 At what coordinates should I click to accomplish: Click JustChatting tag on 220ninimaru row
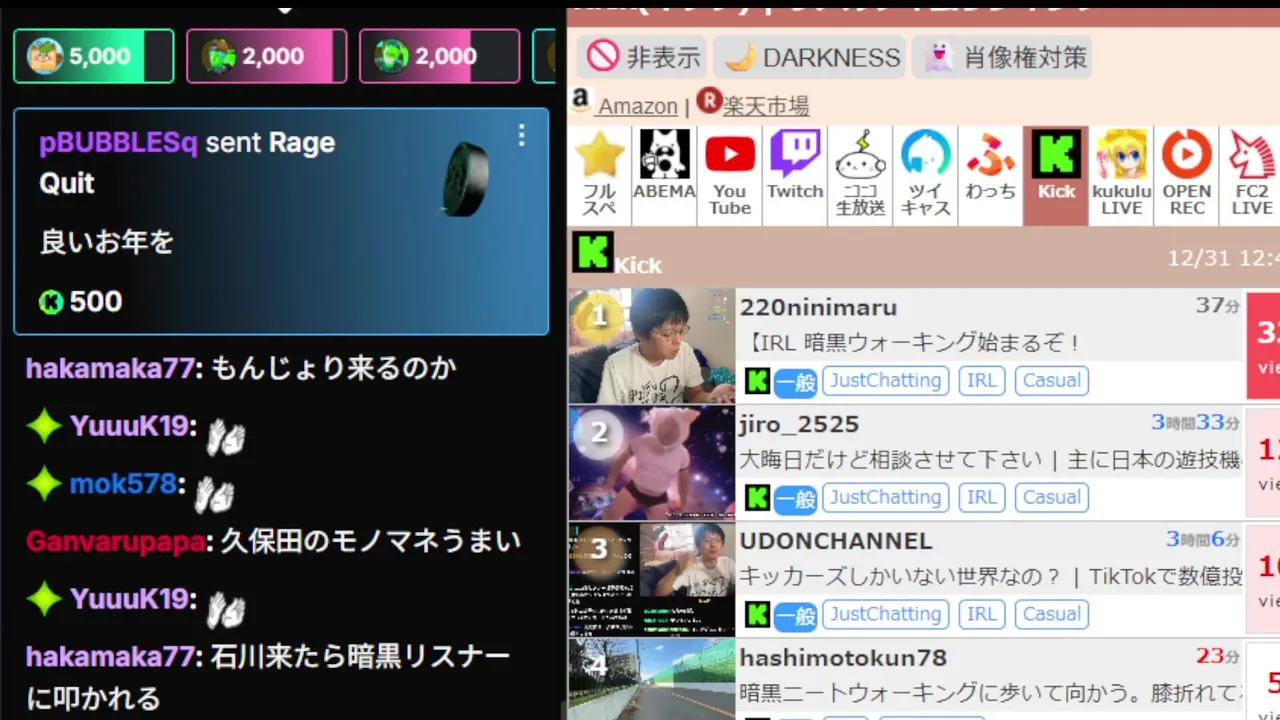pyautogui.click(x=886, y=380)
